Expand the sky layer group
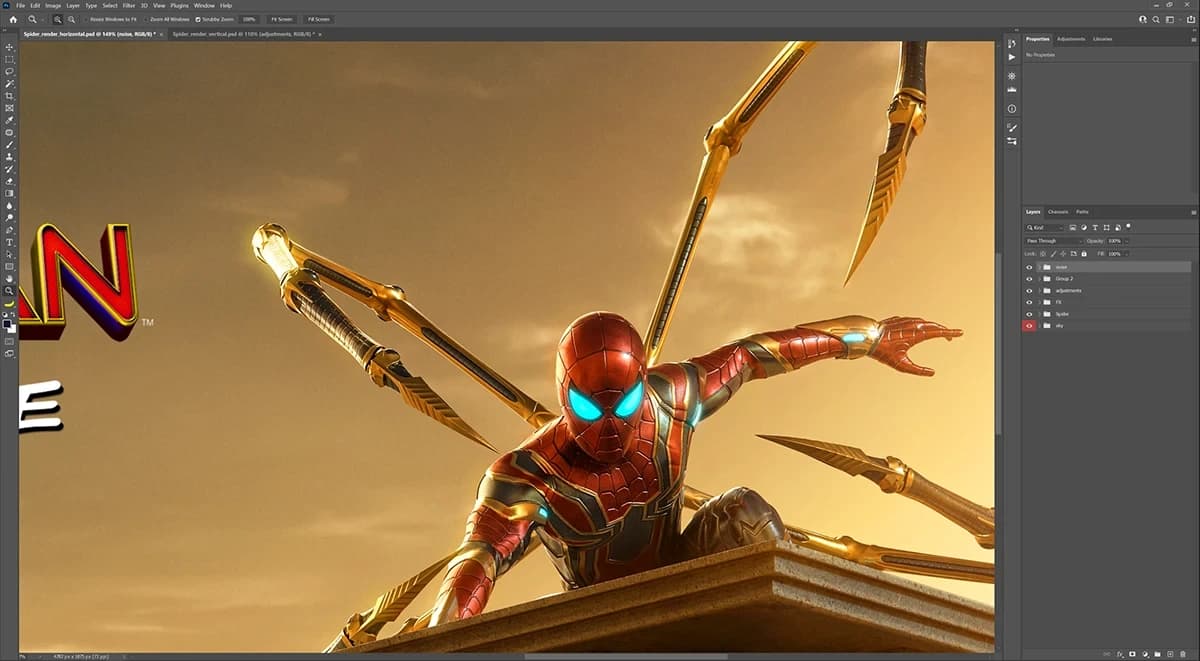1200x661 pixels. point(1040,326)
